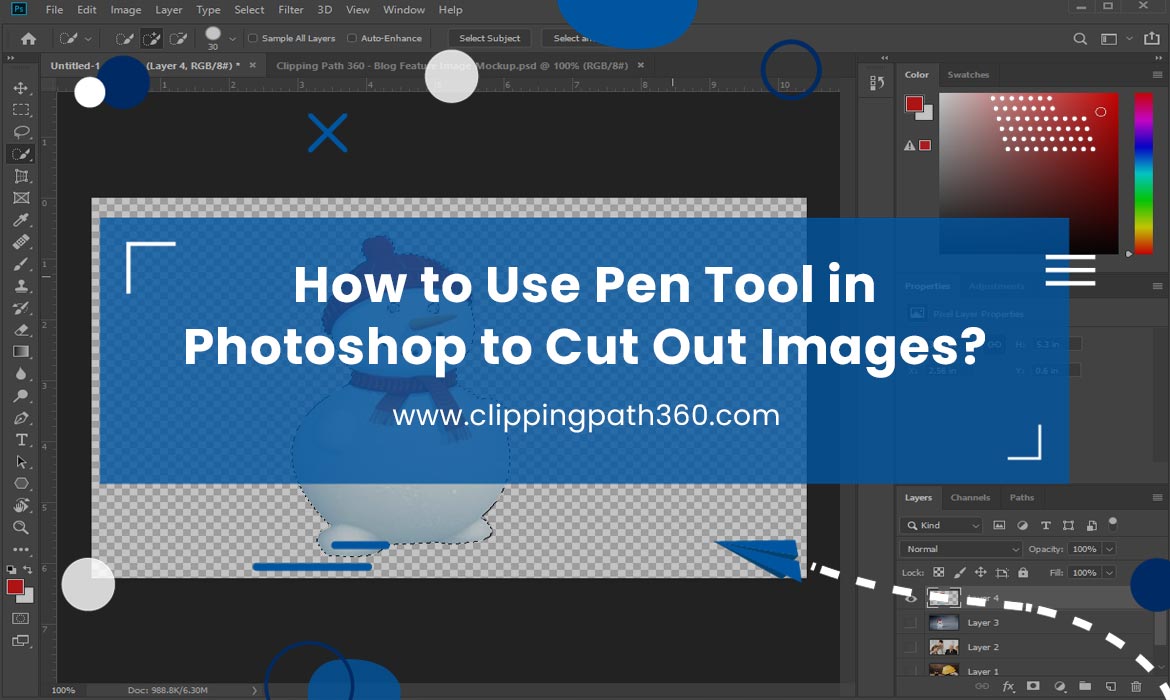The width and height of the screenshot is (1170, 700).
Task: Toggle Lock all padlock icon
Action: coord(1023,572)
